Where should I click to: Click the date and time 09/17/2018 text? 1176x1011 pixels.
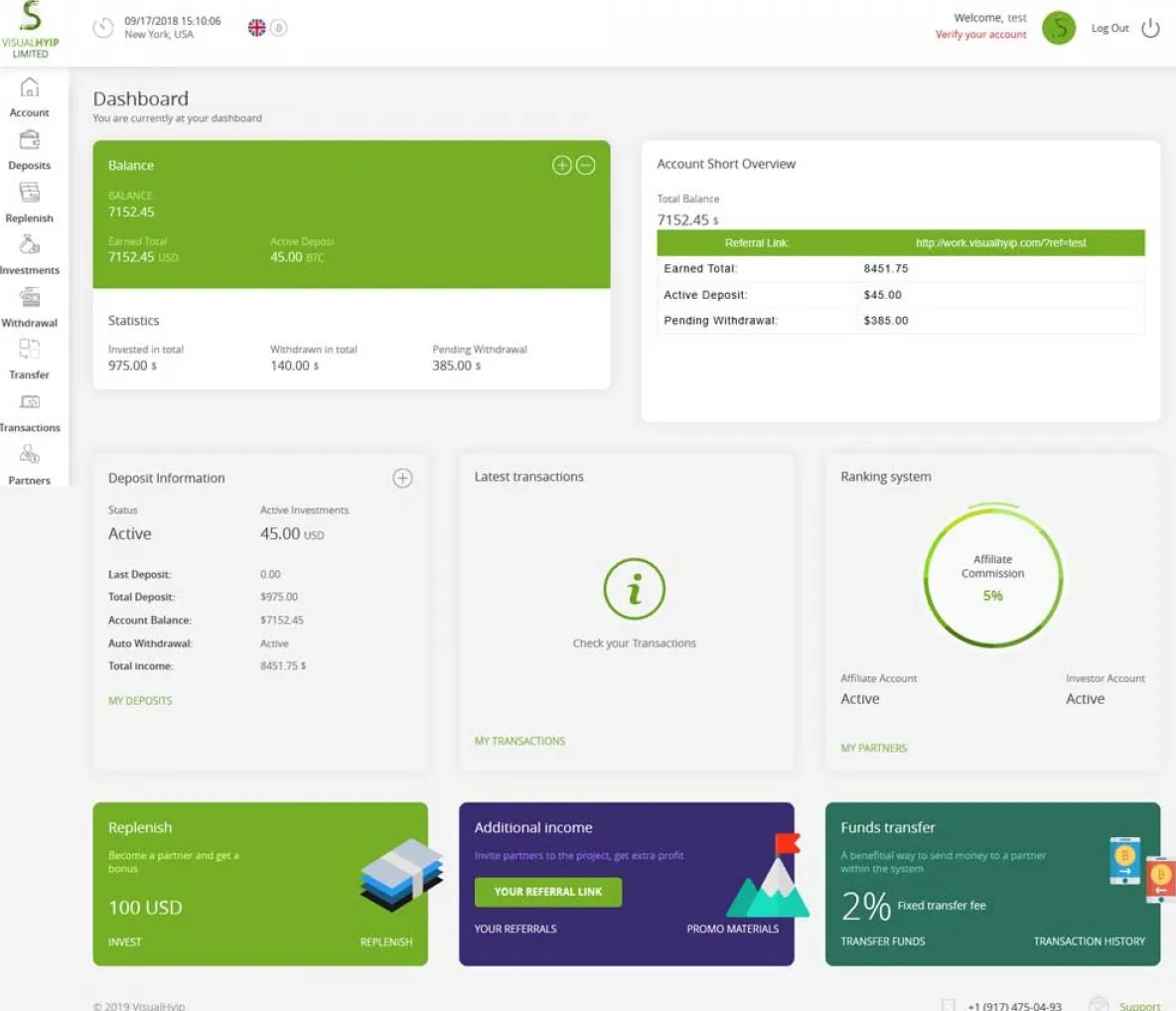coord(173,21)
